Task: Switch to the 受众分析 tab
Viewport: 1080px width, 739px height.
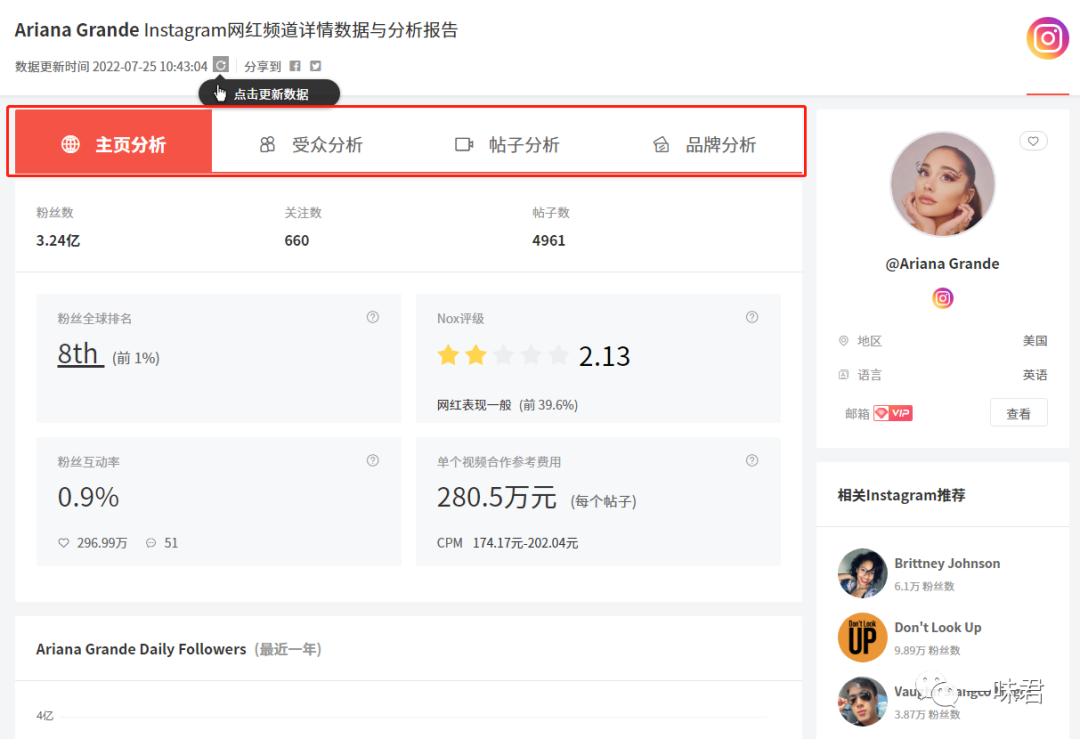Action: tap(311, 145)
